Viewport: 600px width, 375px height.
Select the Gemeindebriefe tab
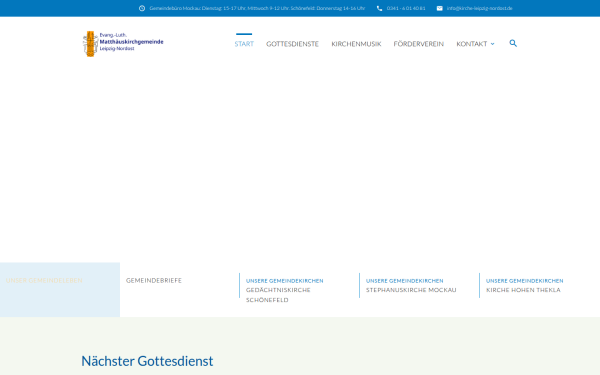(x=180, y=289)
